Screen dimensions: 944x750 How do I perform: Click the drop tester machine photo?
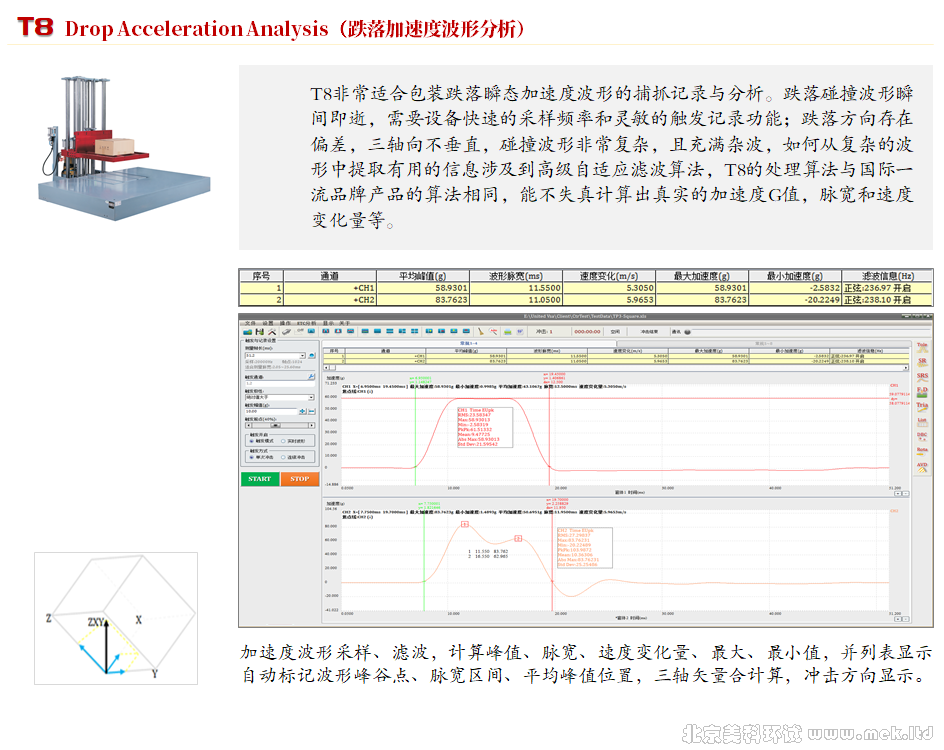(125, 148)
